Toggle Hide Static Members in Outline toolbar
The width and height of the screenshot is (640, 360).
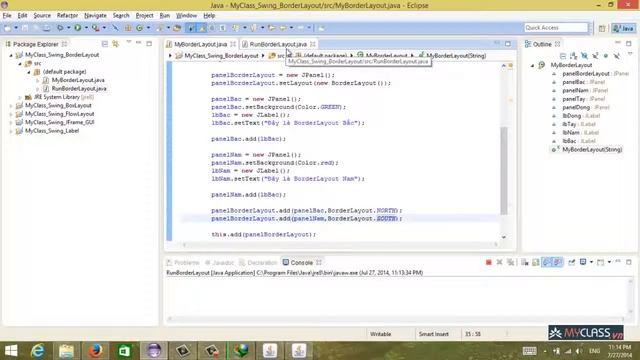tap(595, 56)
